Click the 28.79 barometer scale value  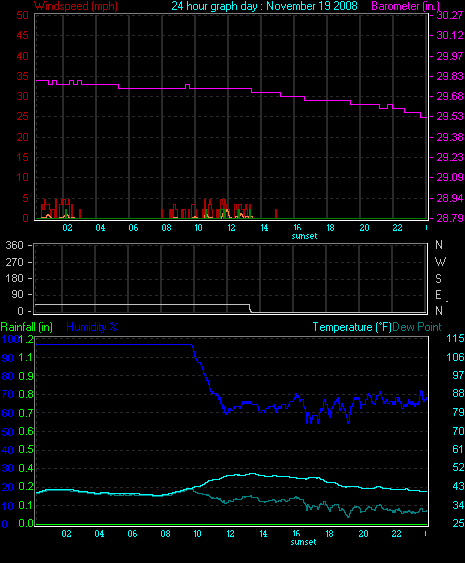tap(450, 218)
